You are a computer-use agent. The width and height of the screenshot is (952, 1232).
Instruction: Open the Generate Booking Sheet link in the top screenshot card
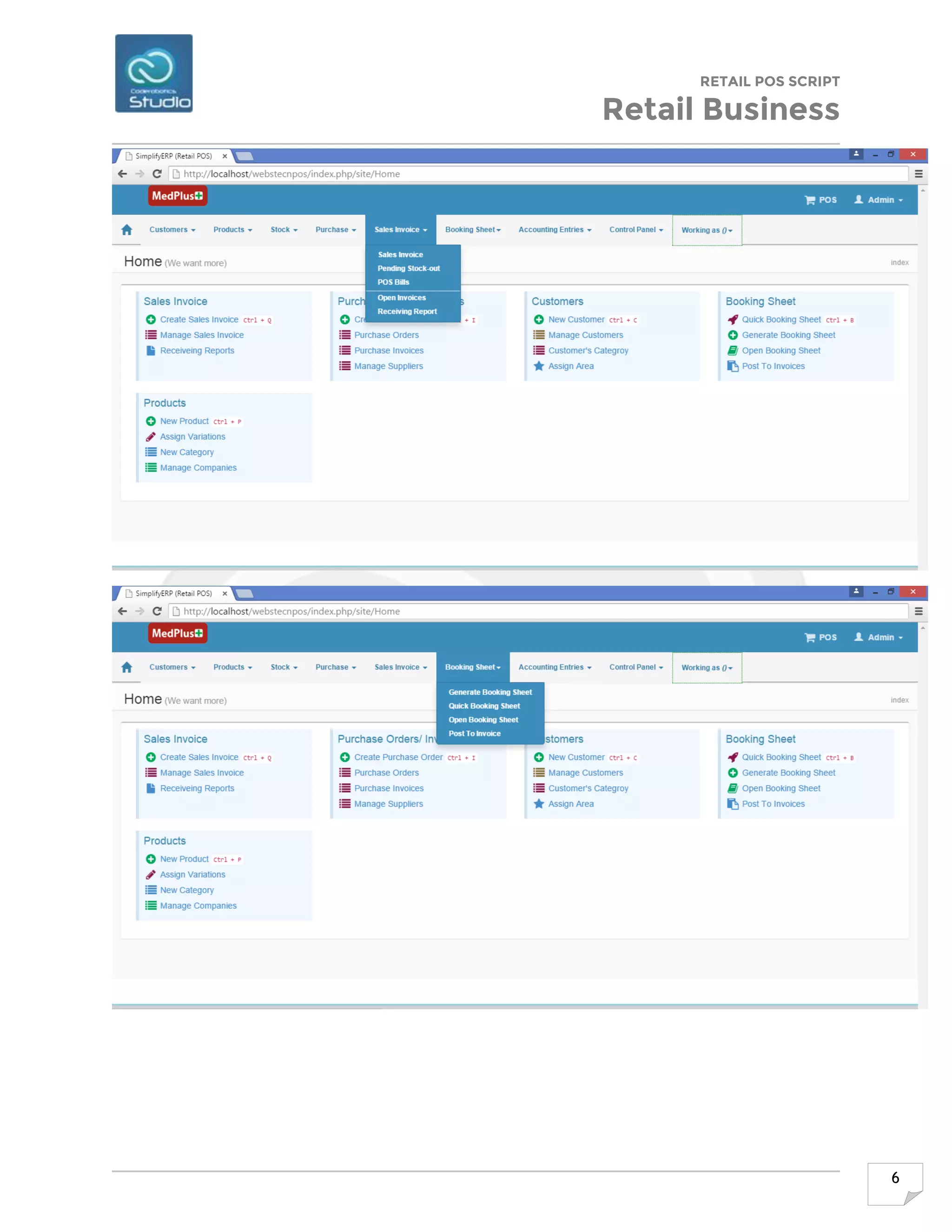(788, 335)
